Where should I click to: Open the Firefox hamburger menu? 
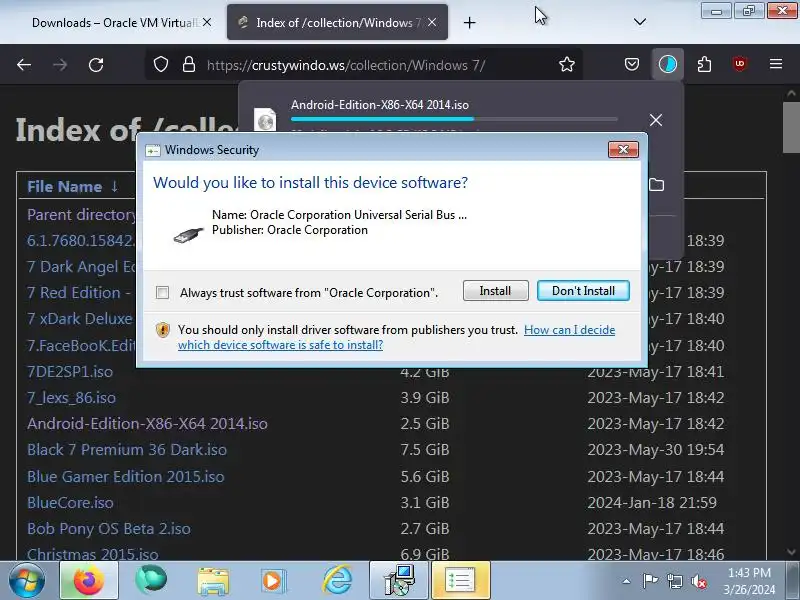776,64
